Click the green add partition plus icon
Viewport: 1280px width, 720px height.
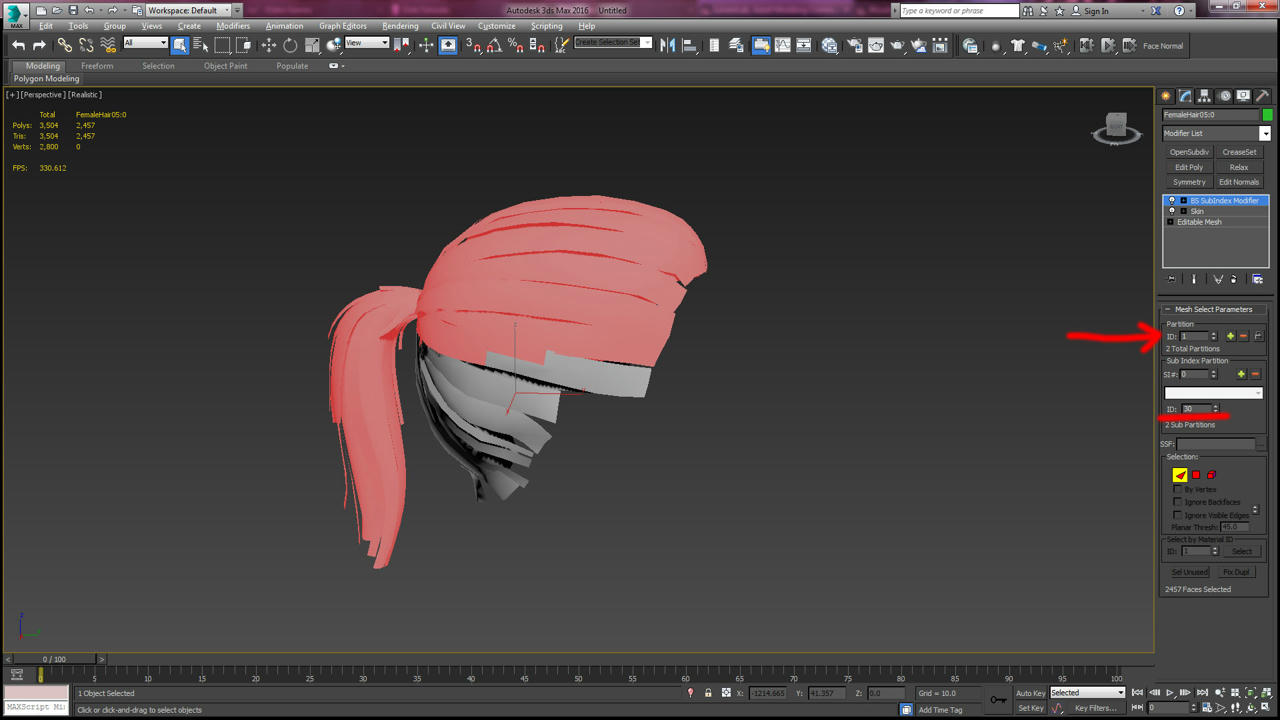[1230, 336]
